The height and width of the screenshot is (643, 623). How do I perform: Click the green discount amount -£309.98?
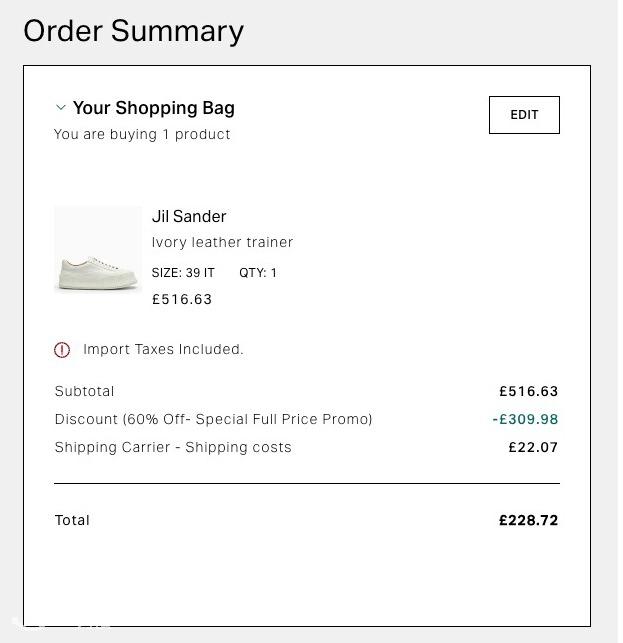click(525, 419)
